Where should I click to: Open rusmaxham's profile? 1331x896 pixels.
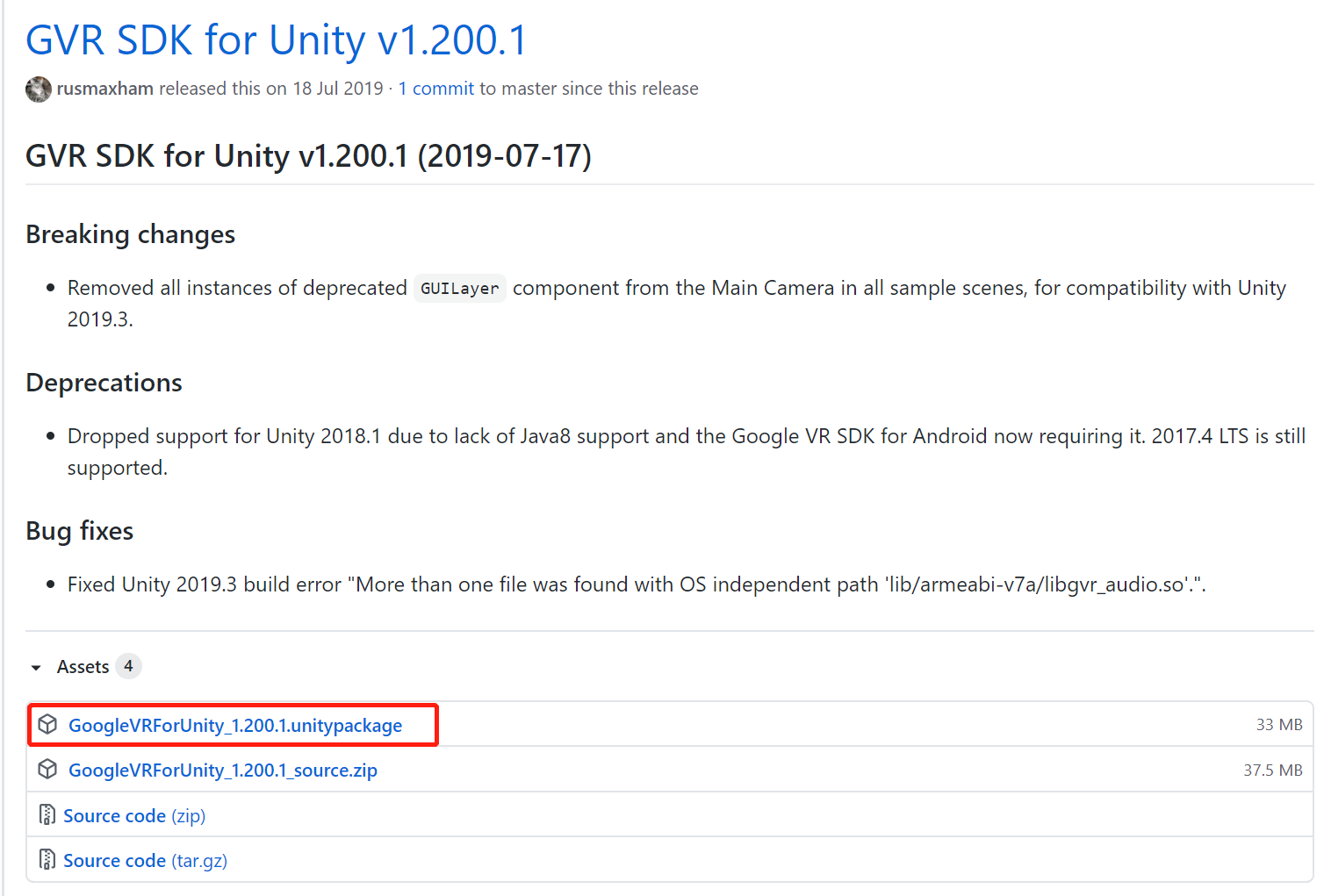104,88
